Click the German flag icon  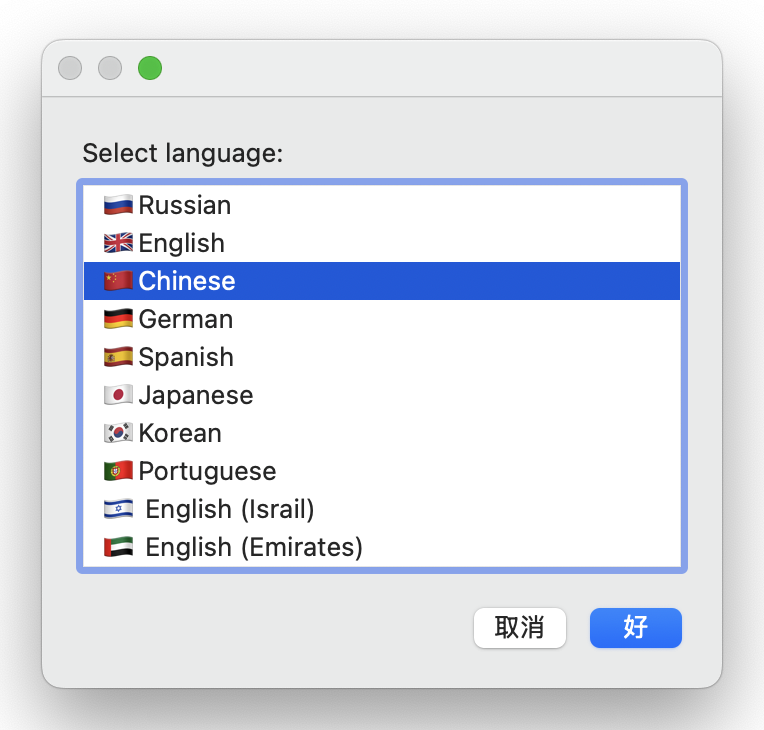[118, 319]
